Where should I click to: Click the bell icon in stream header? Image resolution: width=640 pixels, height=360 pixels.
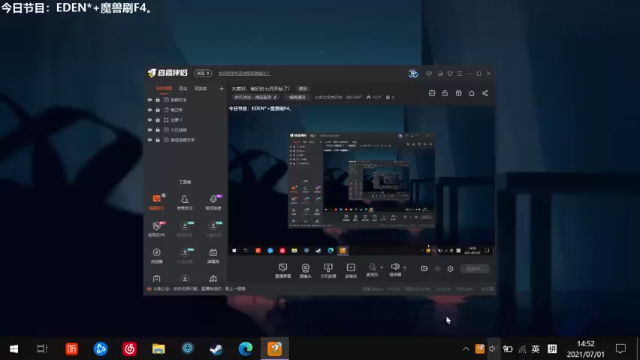(471, 93)
